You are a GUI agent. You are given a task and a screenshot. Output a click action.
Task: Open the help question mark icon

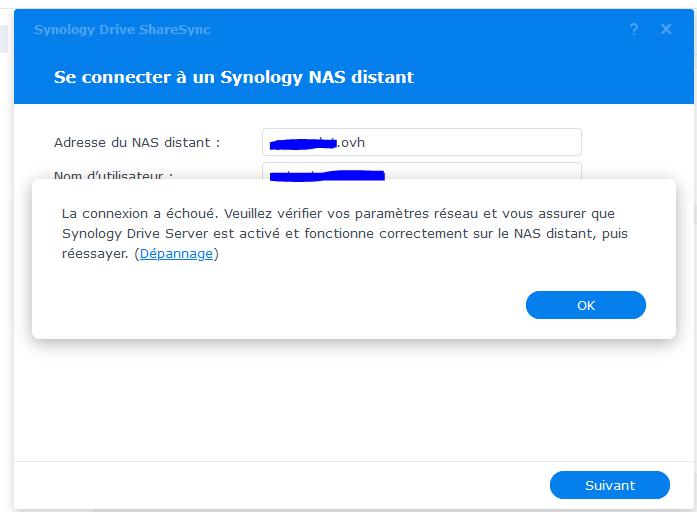pyautogui.click(x=634, y=29)
